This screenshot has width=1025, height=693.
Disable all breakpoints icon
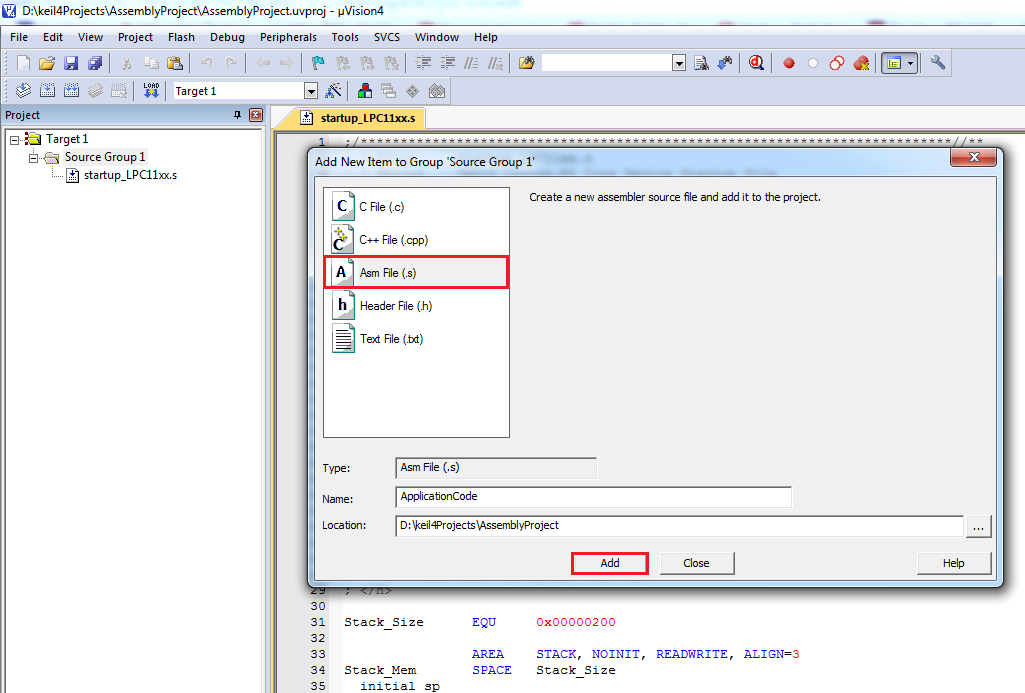click(x=837, y=63)
